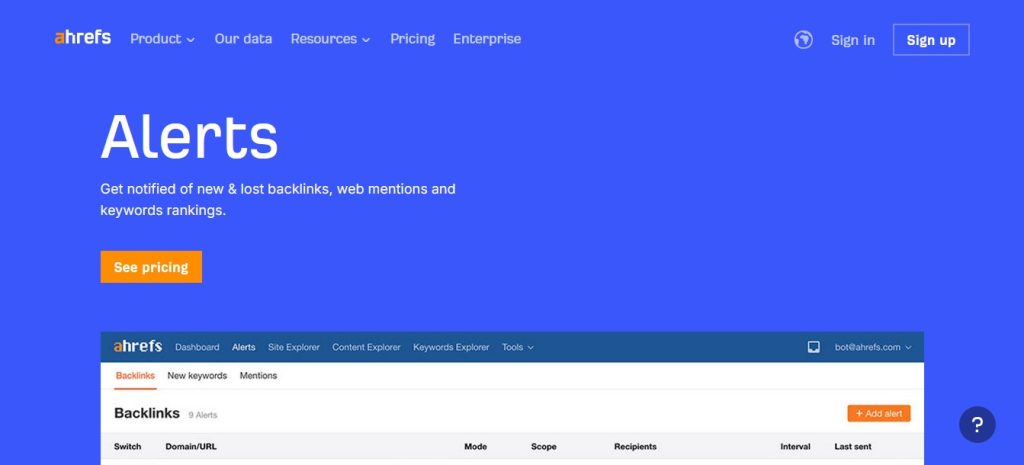Open the help question mark bubble

977,425
